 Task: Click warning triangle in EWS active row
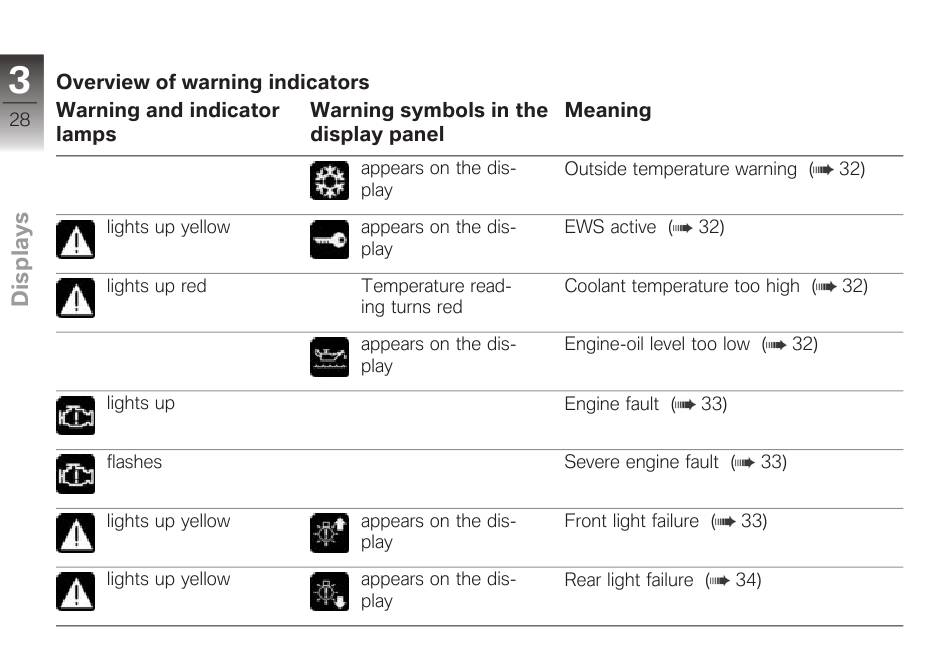pyautogui.click(x=76, y=239)
